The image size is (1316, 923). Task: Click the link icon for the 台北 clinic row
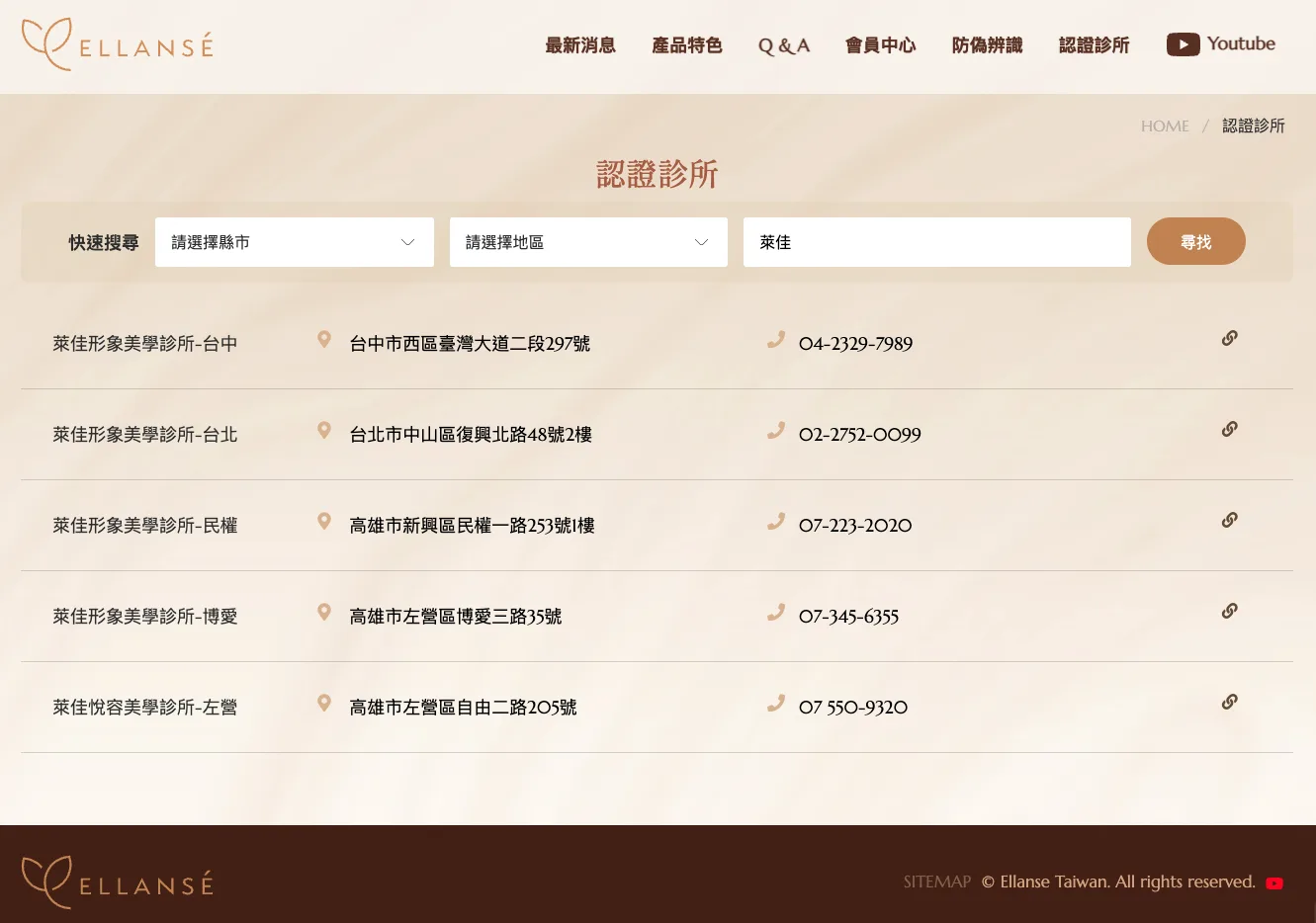(x=1229, y=428)
